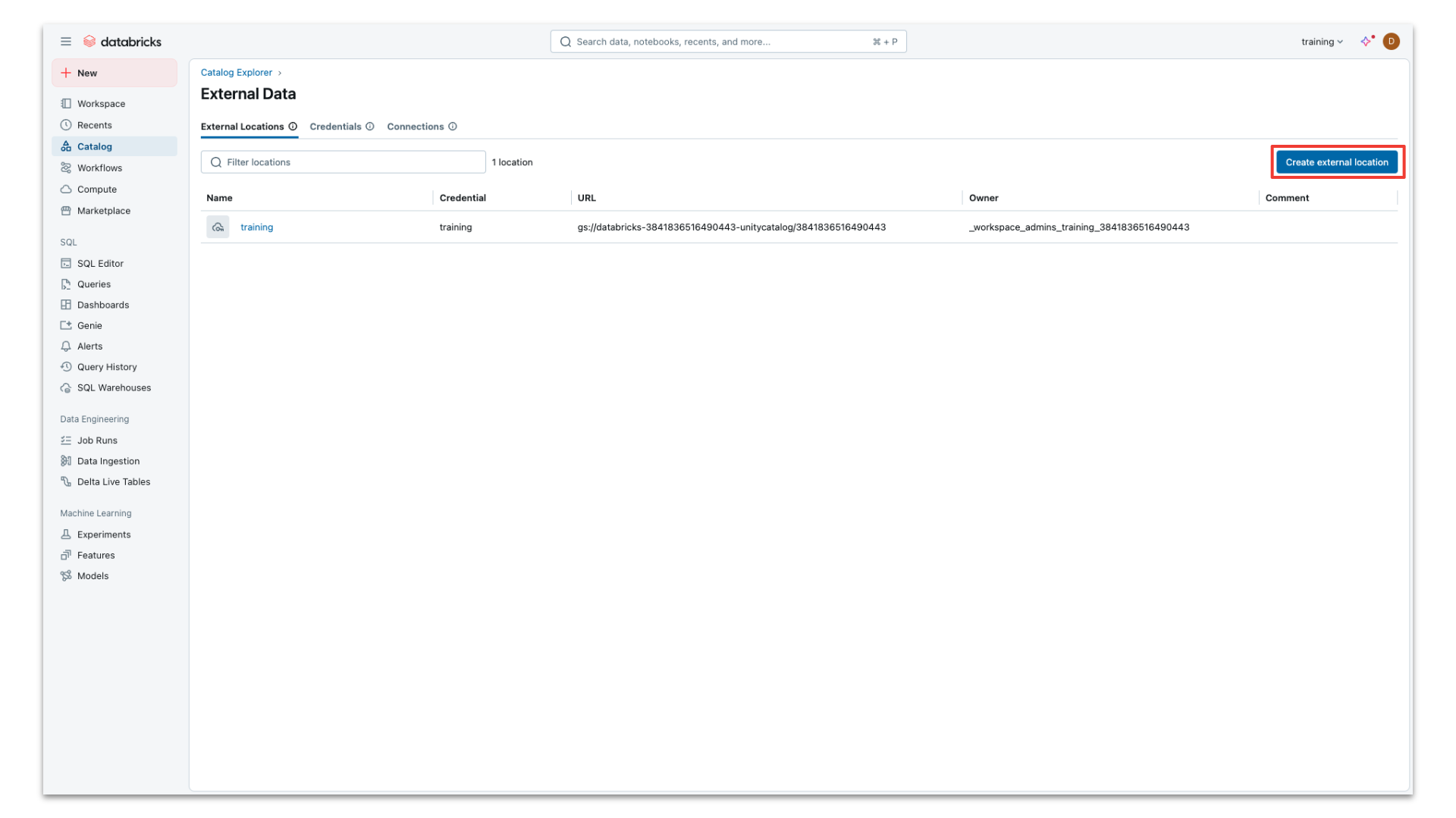
Task: Go back via Catalog Explorer breadcrumb
Action: tap(236, 73)
